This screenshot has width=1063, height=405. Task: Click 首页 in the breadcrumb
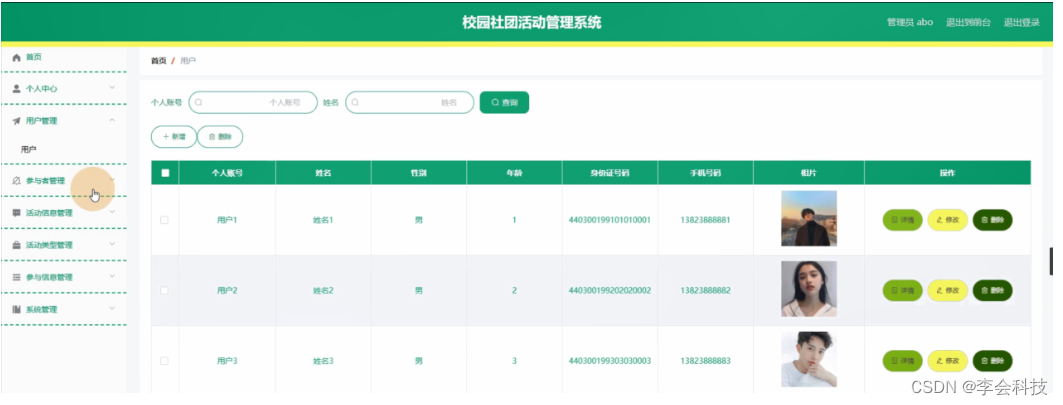tap(158, 61)
